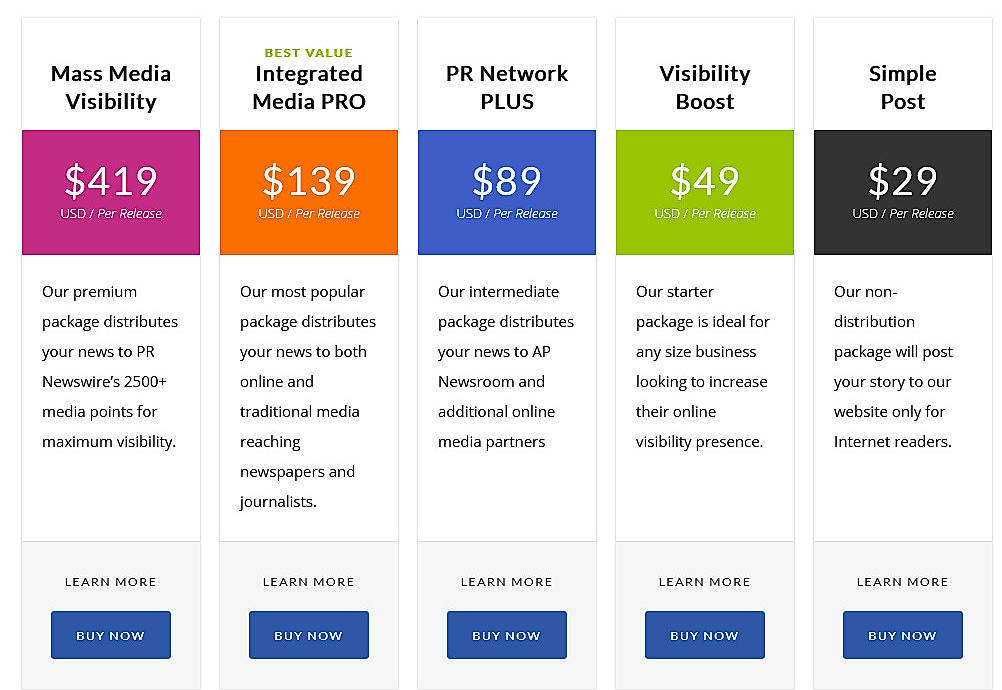Click BUY NOW under Visibility Boost

[x=704, y=634]
